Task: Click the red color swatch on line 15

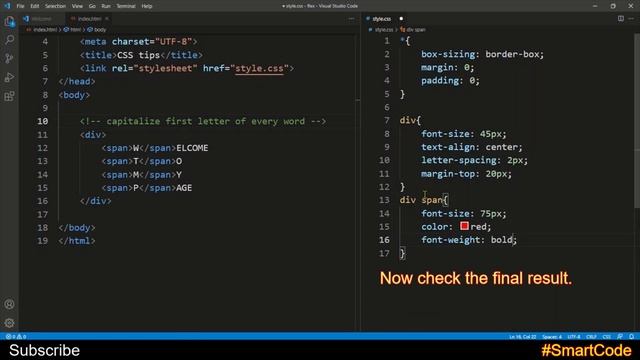Action: coord(464,226)
